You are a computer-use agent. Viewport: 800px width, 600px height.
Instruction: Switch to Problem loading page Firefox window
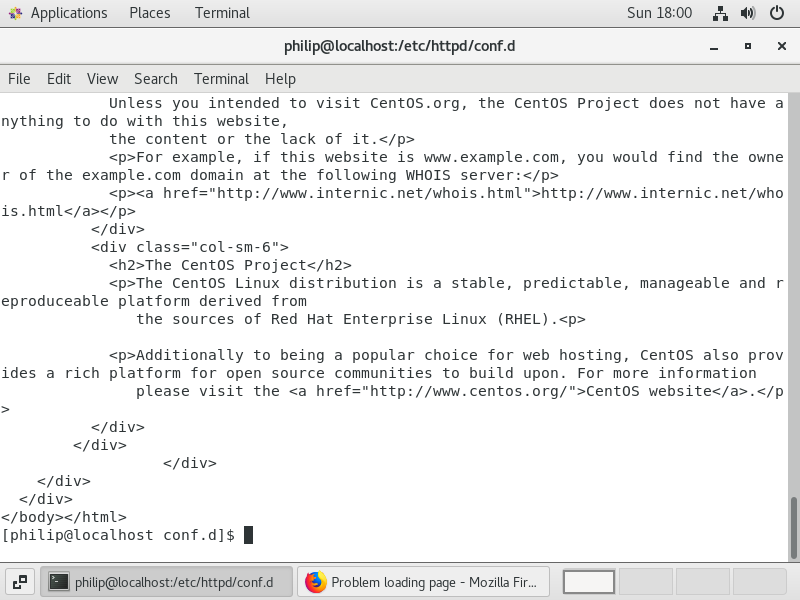pyautogui.click(x=423, y=582)
